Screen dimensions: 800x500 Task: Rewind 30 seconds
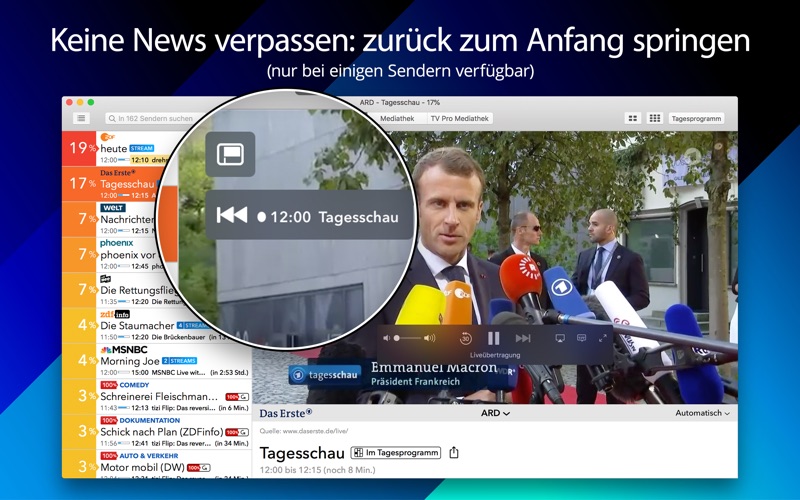coord(465,338)
